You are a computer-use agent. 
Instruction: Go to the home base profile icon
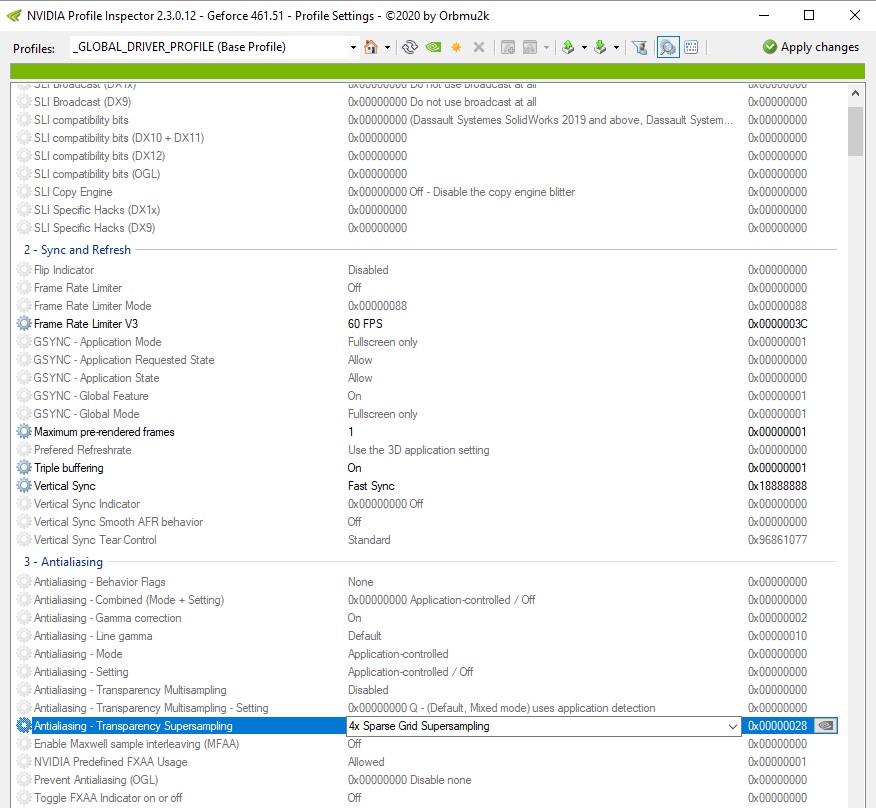371,47
